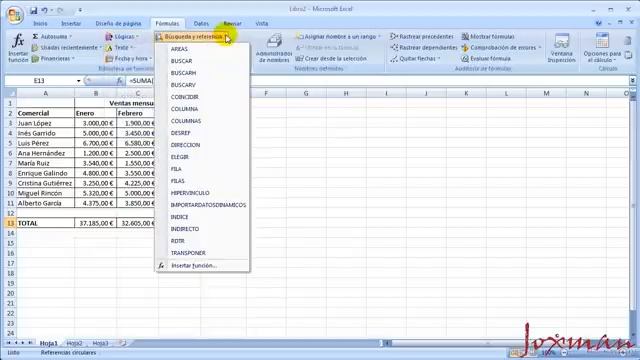Viewport: 640px width, 360px height.
Task: Click Rastrear dependientes
Action: [x=424, y=48]
